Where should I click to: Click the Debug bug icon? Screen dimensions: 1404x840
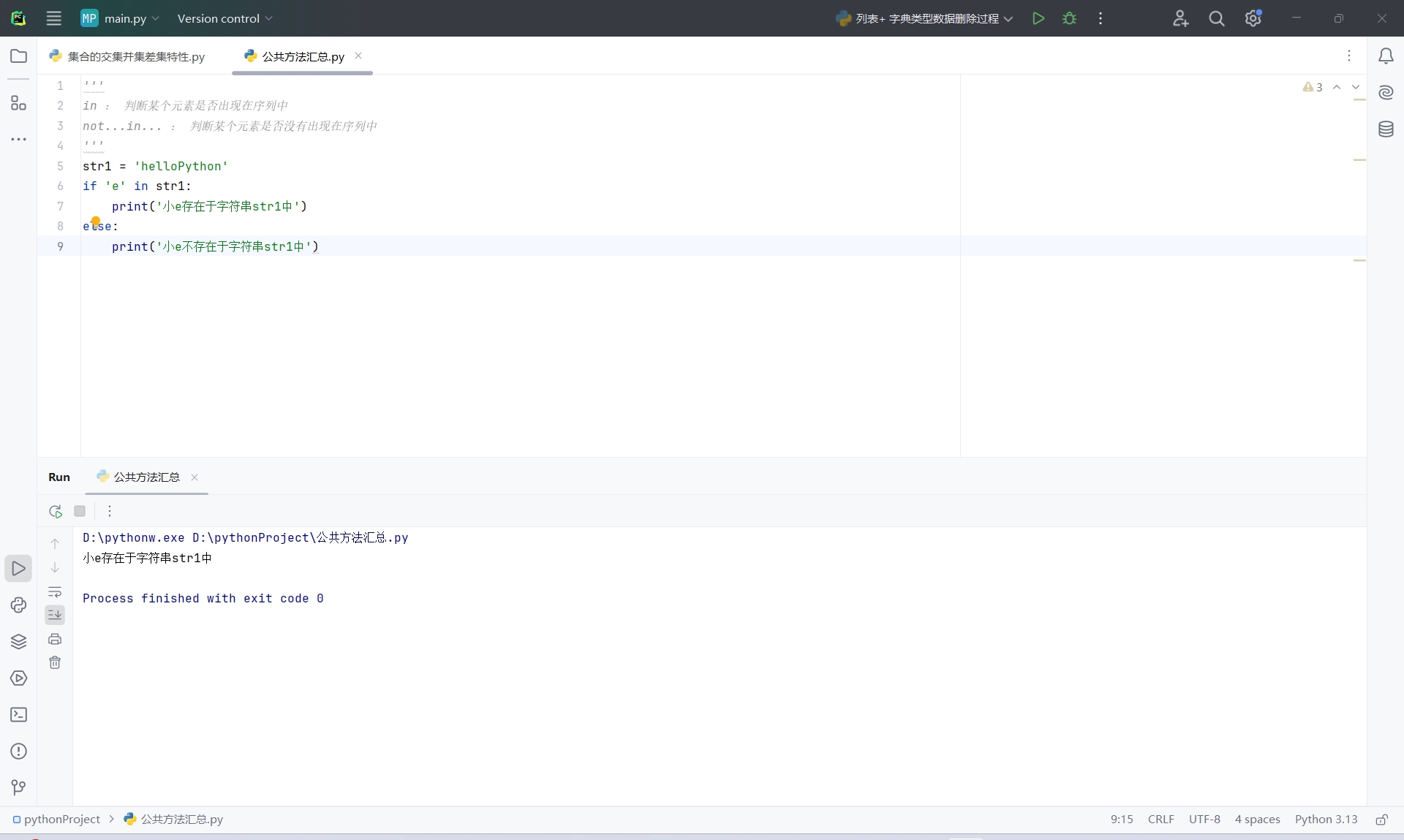click(1069, 18)
